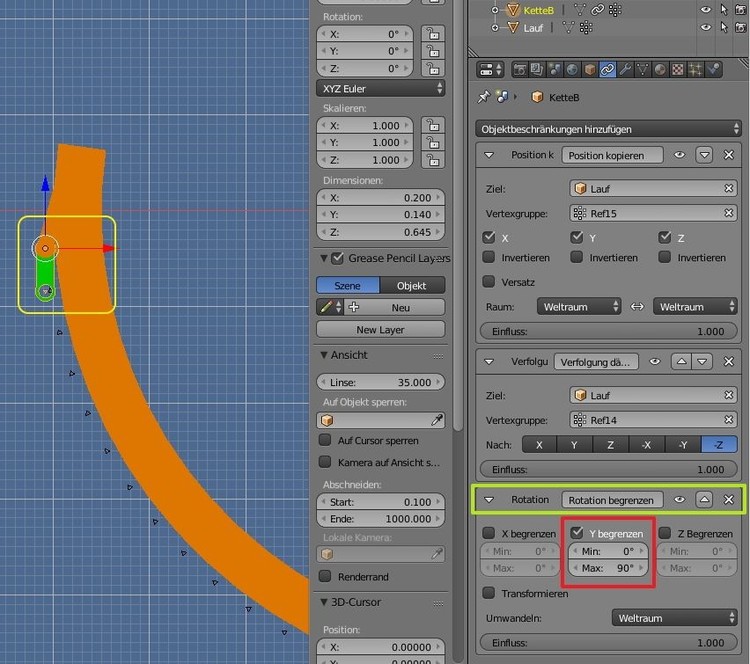The width and height of the screenshot is (750, 664).
Task: Adjust Einfluss slider of Position kopieren
Action: (608, 332)
